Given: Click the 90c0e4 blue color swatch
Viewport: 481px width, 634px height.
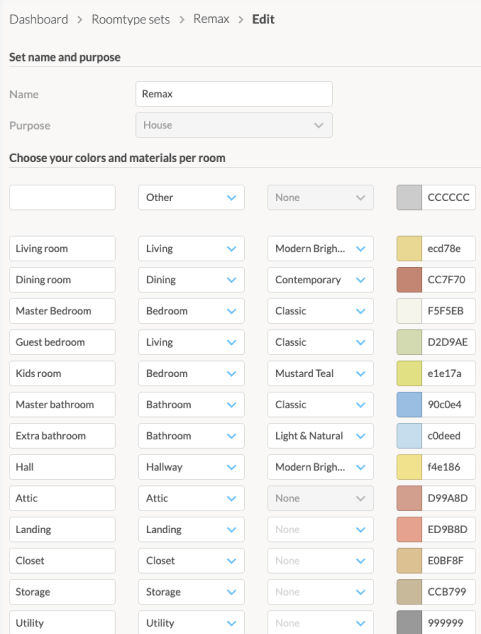Looking at the screenshot, I should (x=409, y=405).
